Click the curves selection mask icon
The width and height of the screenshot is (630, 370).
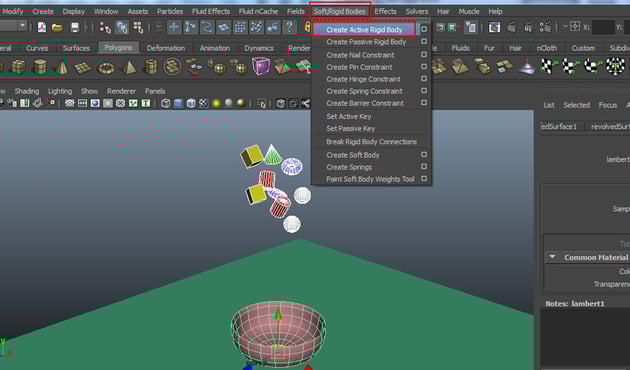click(207, 27)
